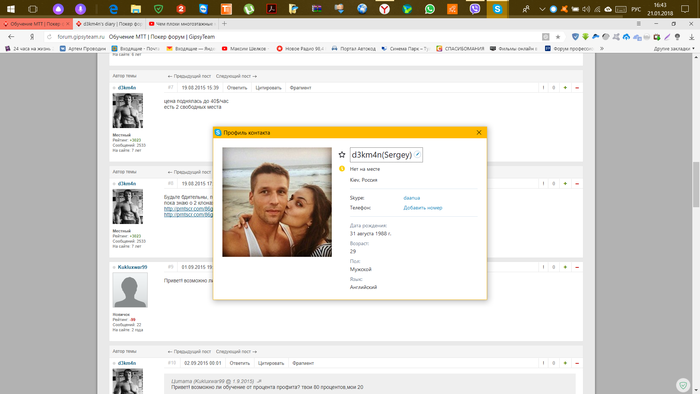The width and height of the screenshot is (700, 394).
Task: Launch Yandex Browser from the taskbar
Action: coord(384,9)
